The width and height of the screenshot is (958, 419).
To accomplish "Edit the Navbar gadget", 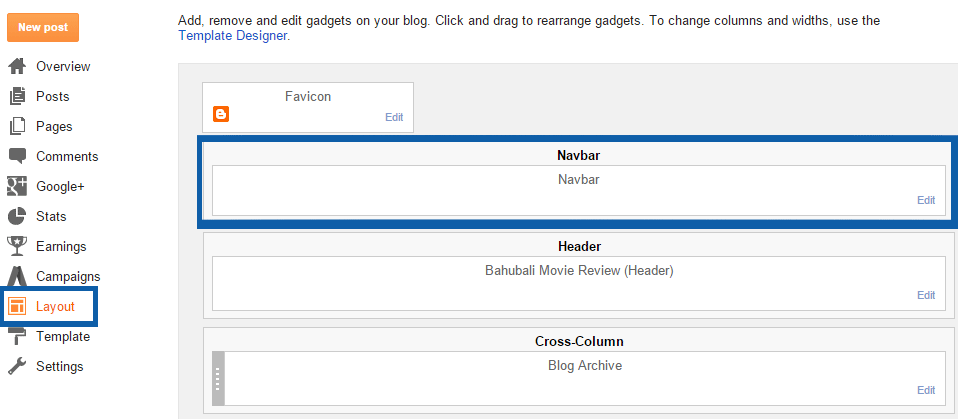I will [x=926, y=200].
